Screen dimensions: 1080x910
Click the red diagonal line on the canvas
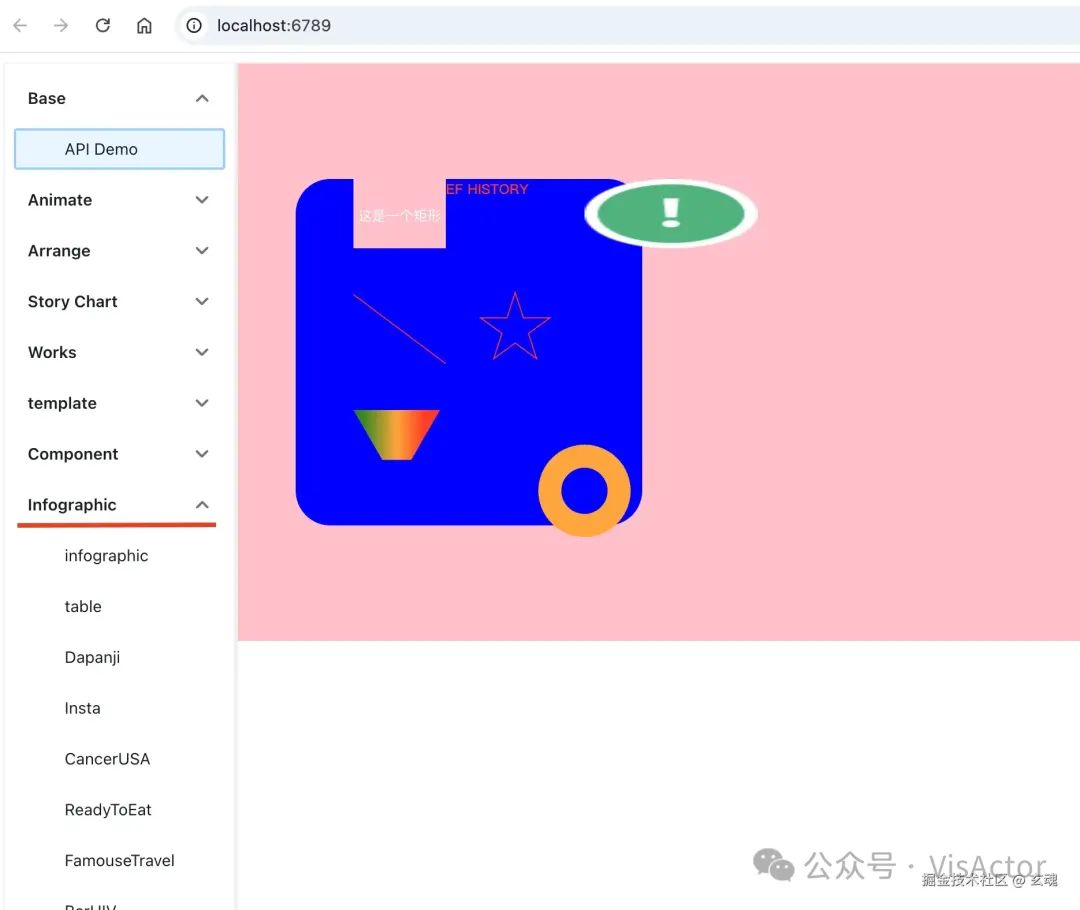click(399, 329)
